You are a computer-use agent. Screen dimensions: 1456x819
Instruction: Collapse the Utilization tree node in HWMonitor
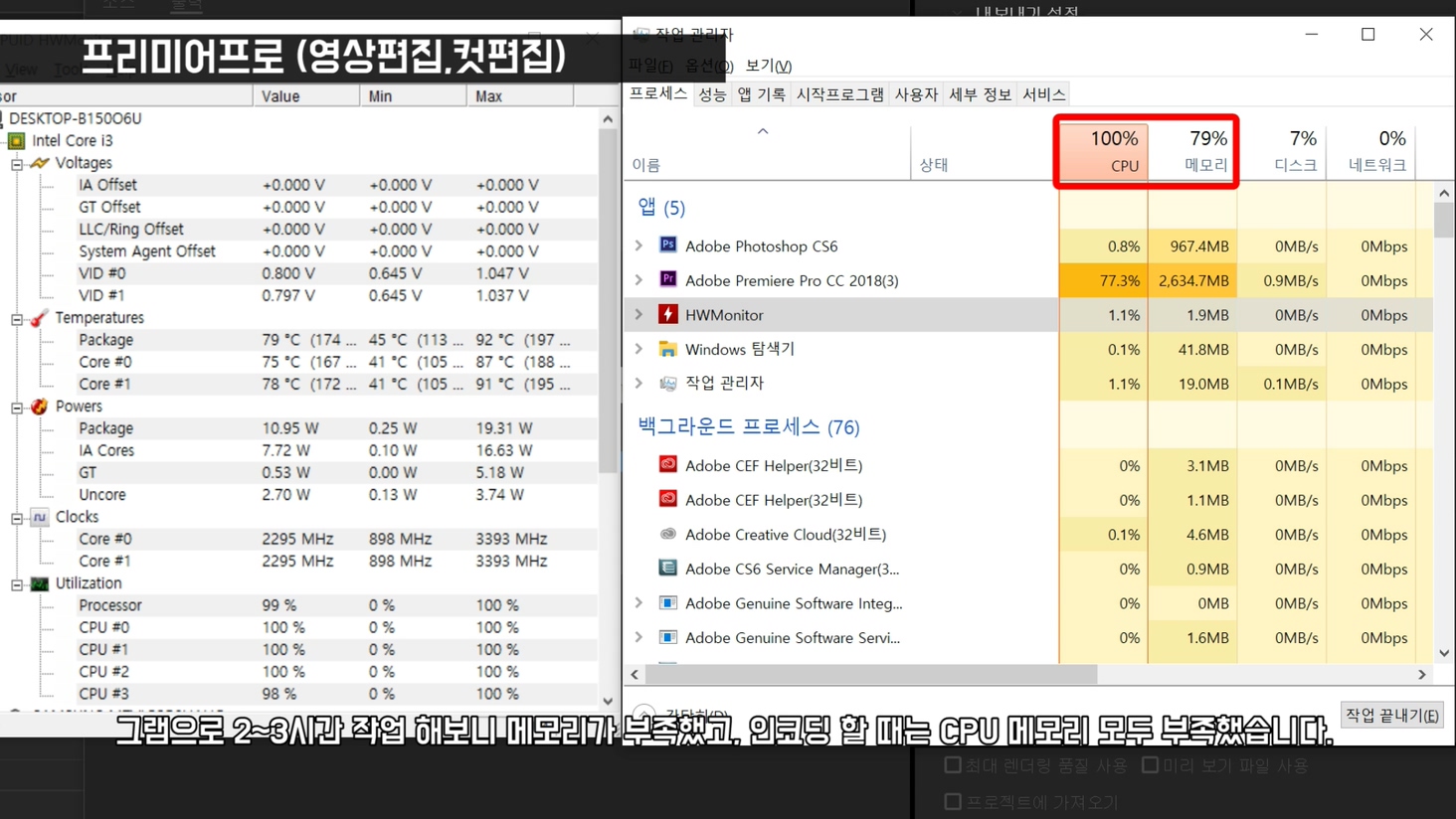pyautogui.click(x=17, y=584)
